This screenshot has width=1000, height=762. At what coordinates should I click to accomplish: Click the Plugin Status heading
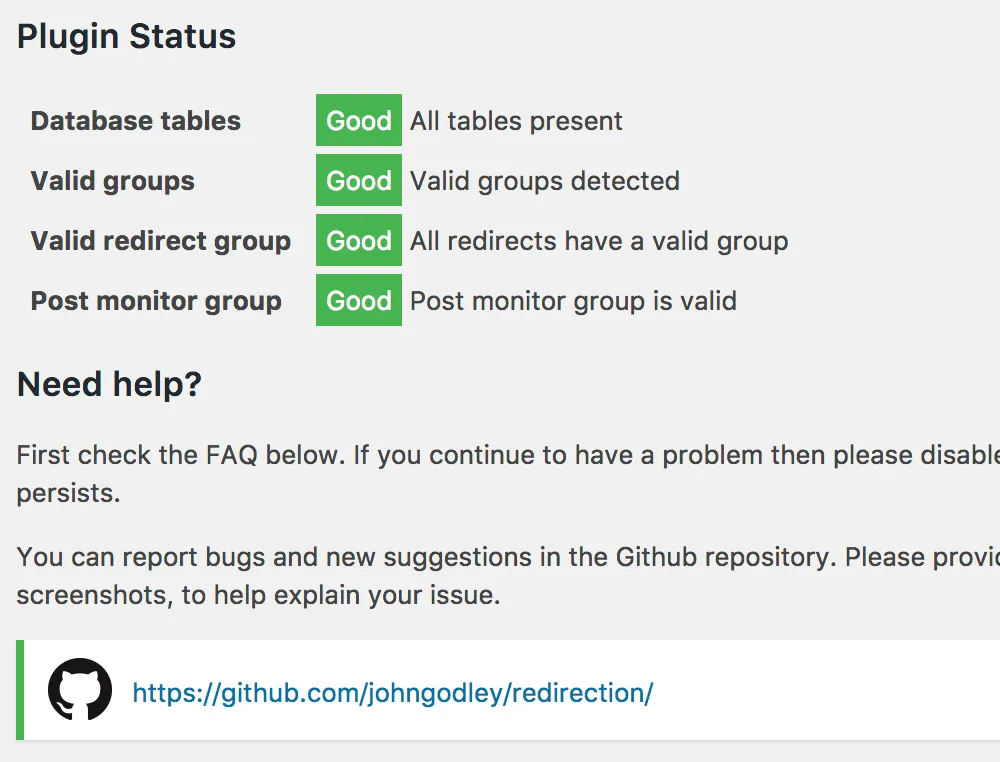coord(126,36)
